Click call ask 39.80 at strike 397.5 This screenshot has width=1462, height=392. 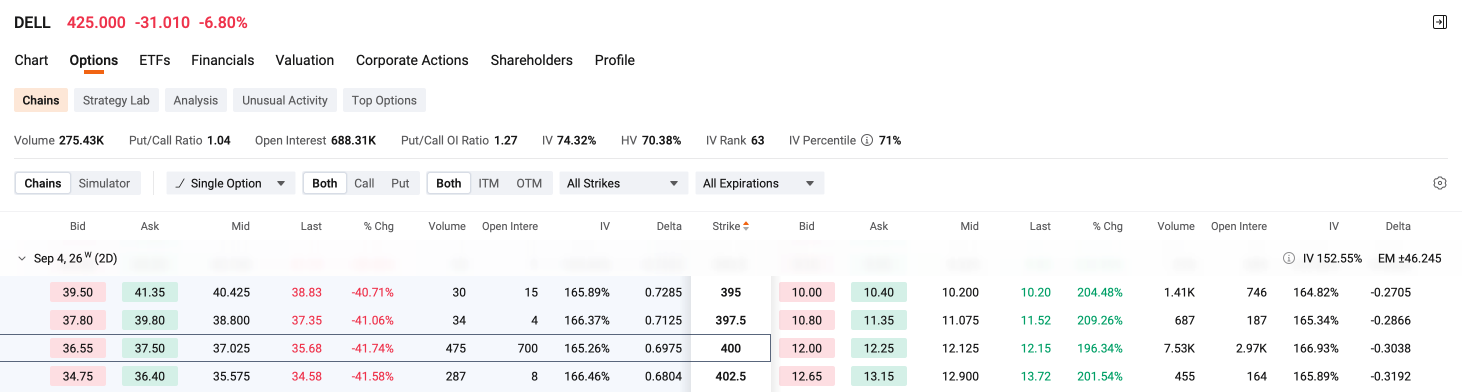[150, 320]
